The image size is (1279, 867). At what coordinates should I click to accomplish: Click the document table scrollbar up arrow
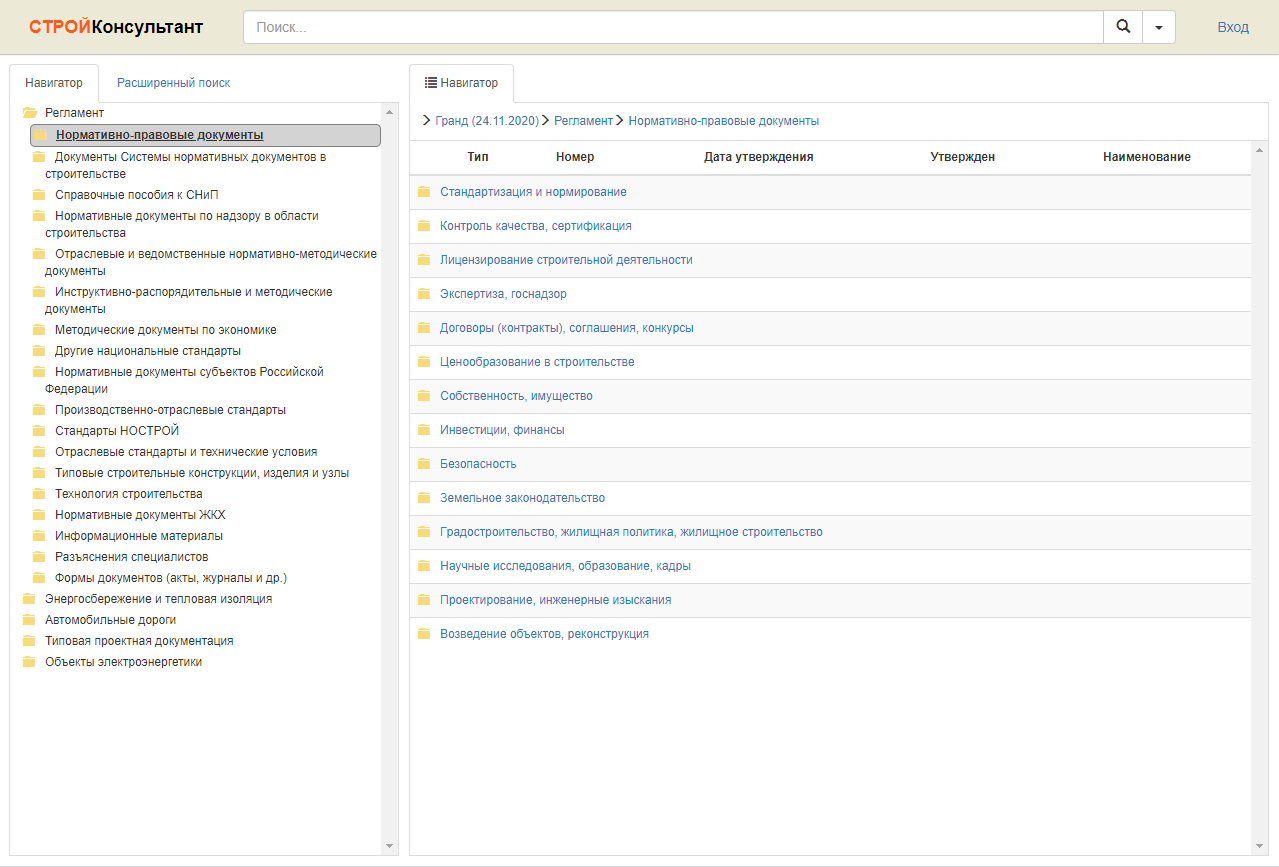(1259, 150)
